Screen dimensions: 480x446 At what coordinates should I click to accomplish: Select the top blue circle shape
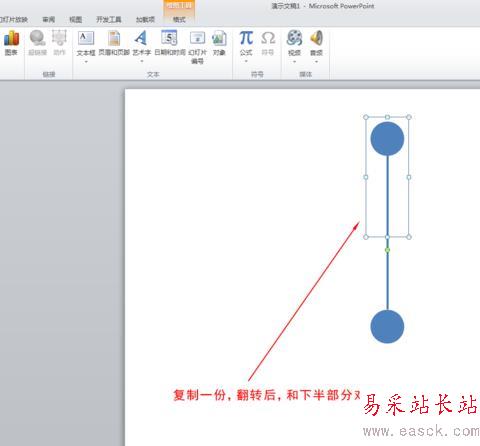pyautogui.click(x=387, y=139)
